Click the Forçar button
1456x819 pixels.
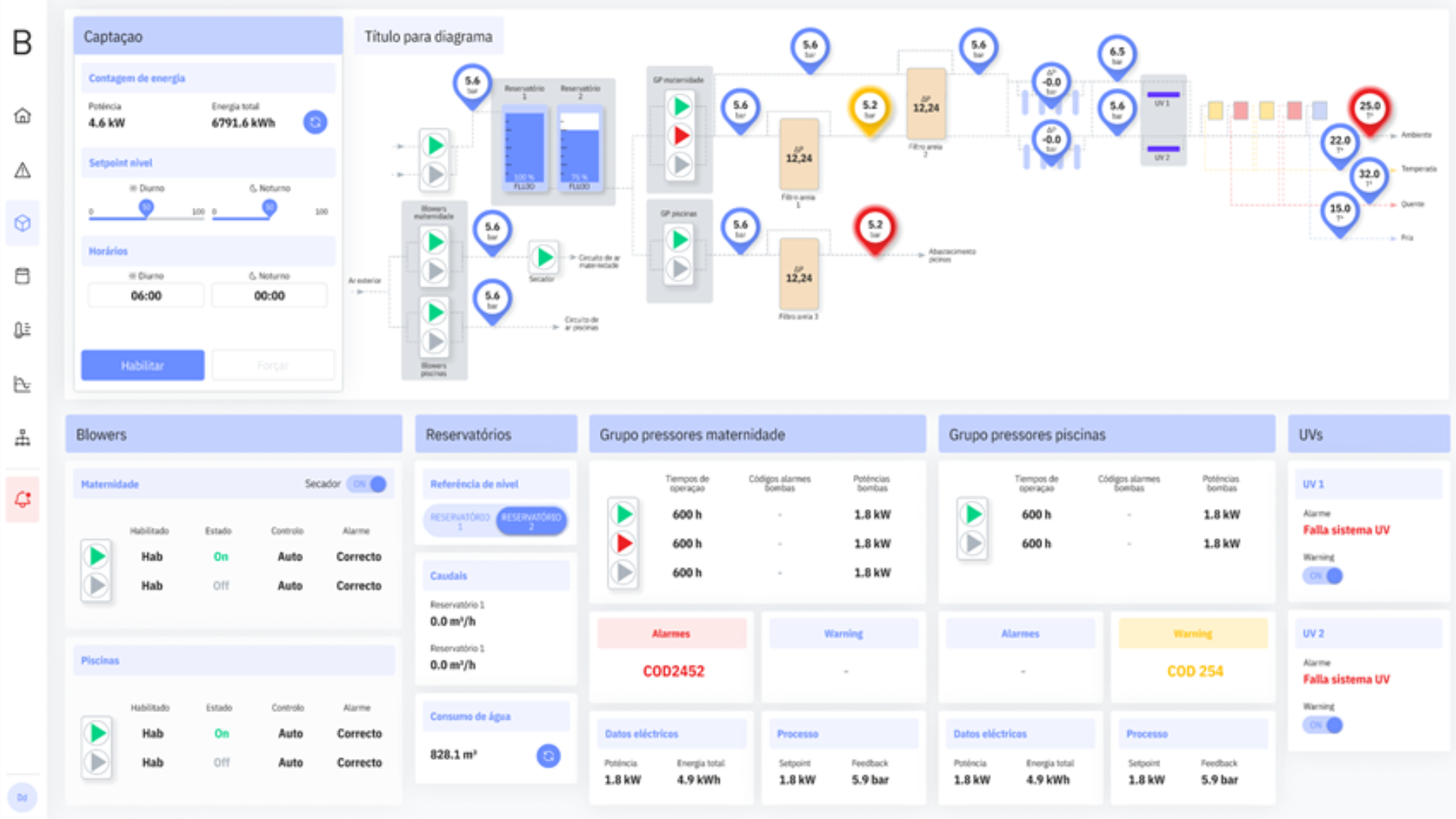pos(273,366)
